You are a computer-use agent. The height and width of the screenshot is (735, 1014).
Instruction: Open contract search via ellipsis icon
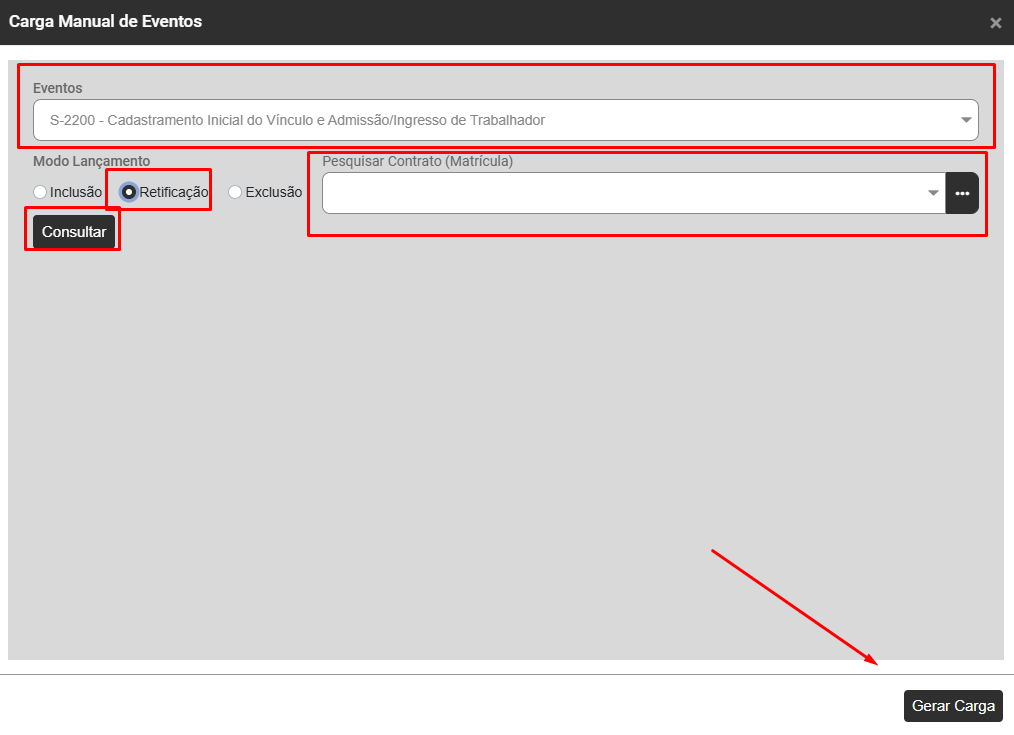coord(962,193)
